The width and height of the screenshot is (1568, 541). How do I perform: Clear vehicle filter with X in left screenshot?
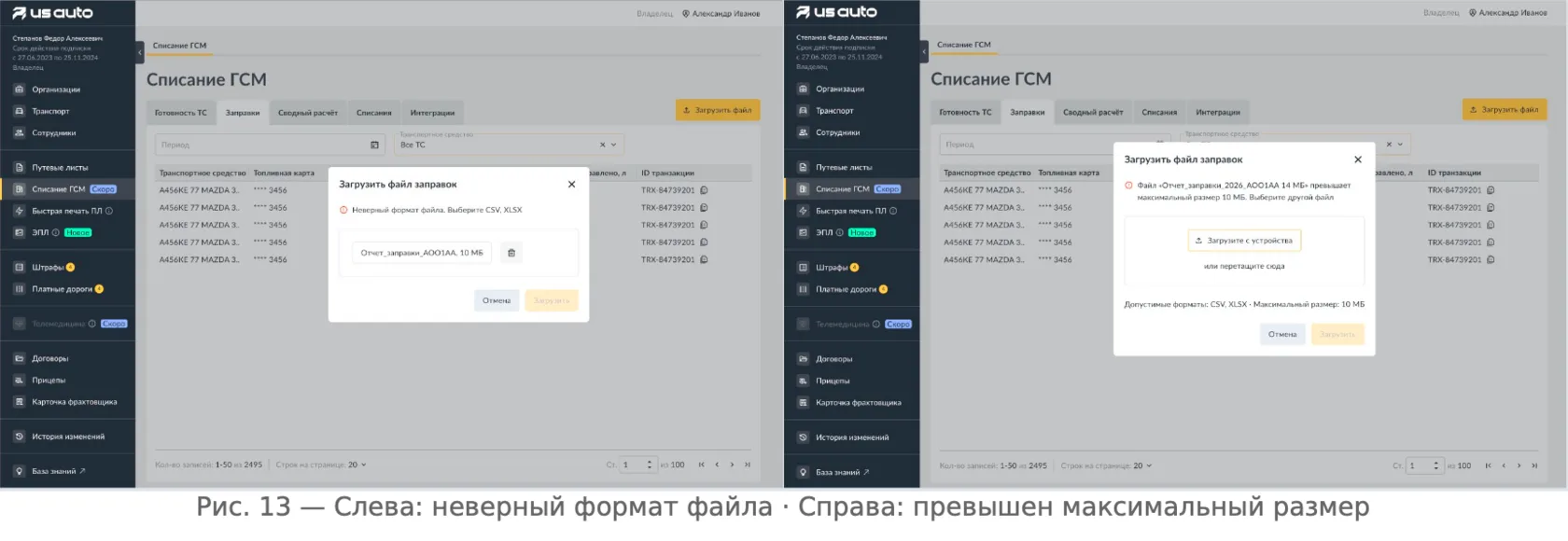tap(602, 145)
